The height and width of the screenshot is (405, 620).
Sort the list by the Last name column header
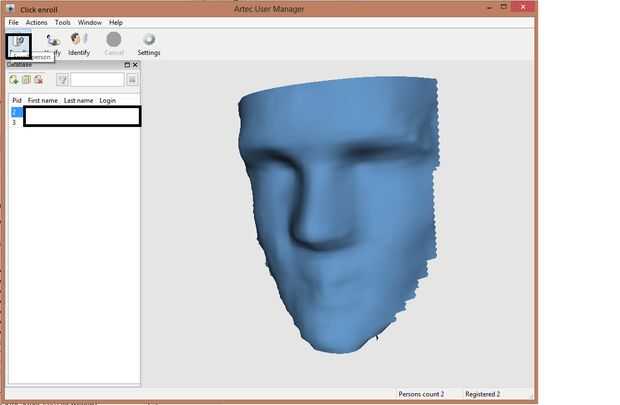(78, 100)
